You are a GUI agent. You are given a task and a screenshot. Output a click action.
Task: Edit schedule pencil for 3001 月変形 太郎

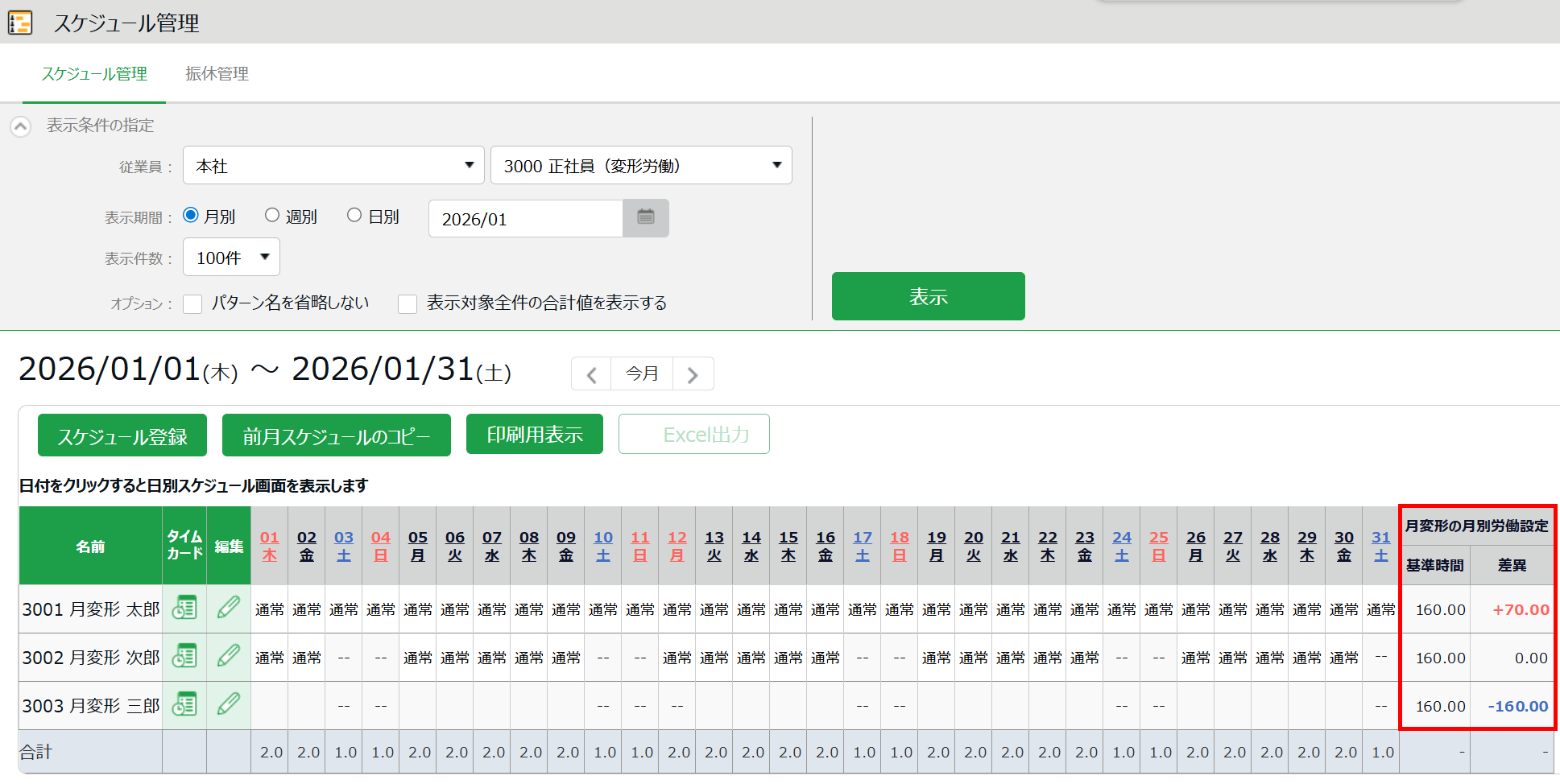coord(229,607)
